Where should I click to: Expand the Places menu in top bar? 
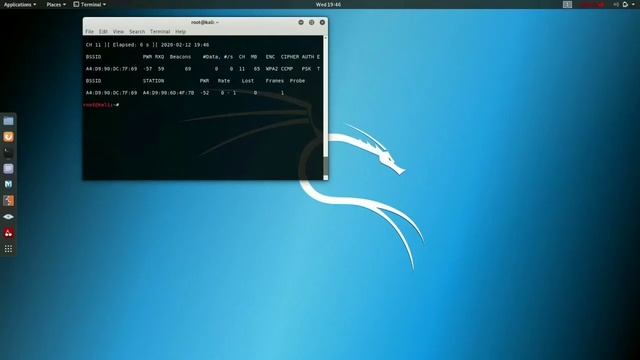56,4
